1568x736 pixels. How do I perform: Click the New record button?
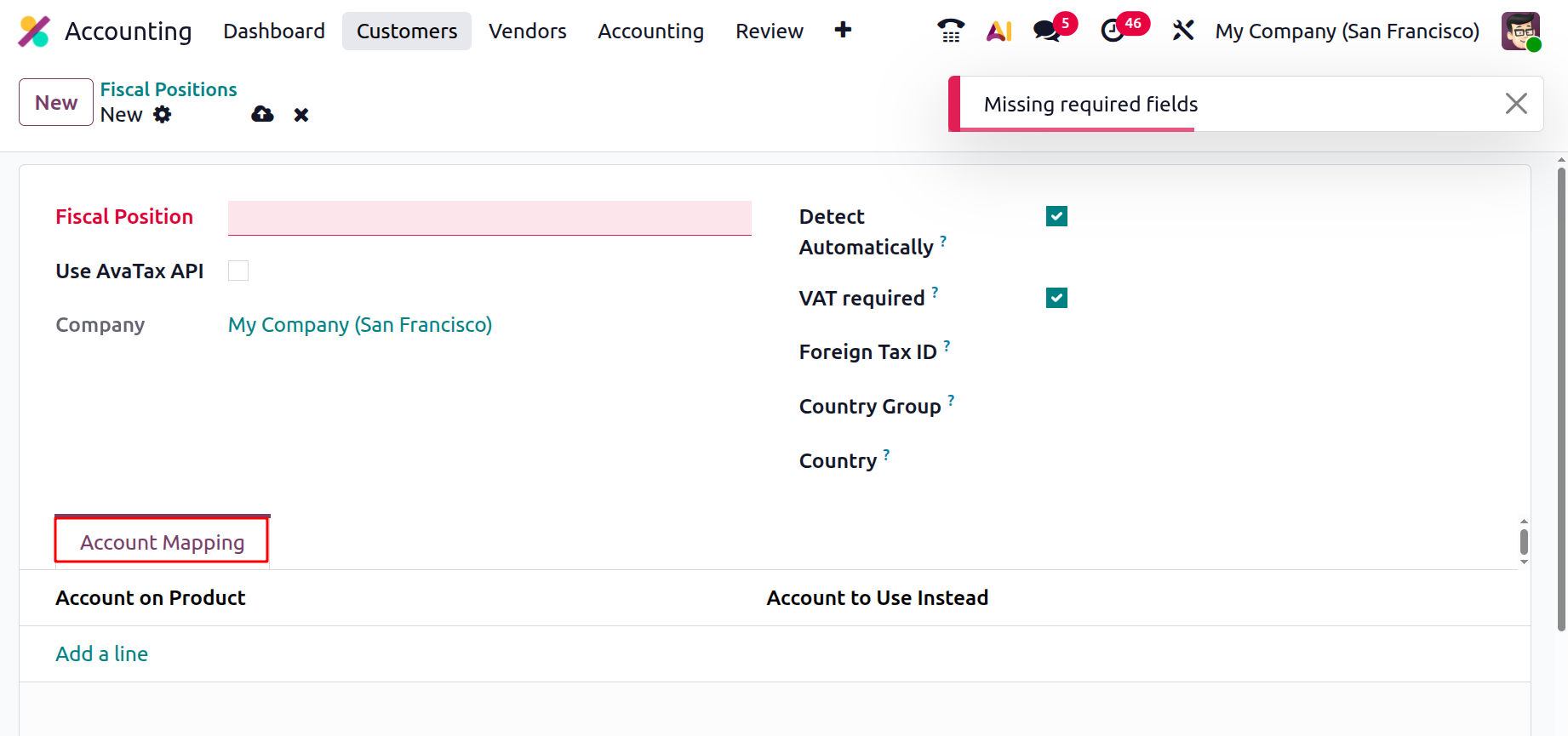click(x=56, y=102)
